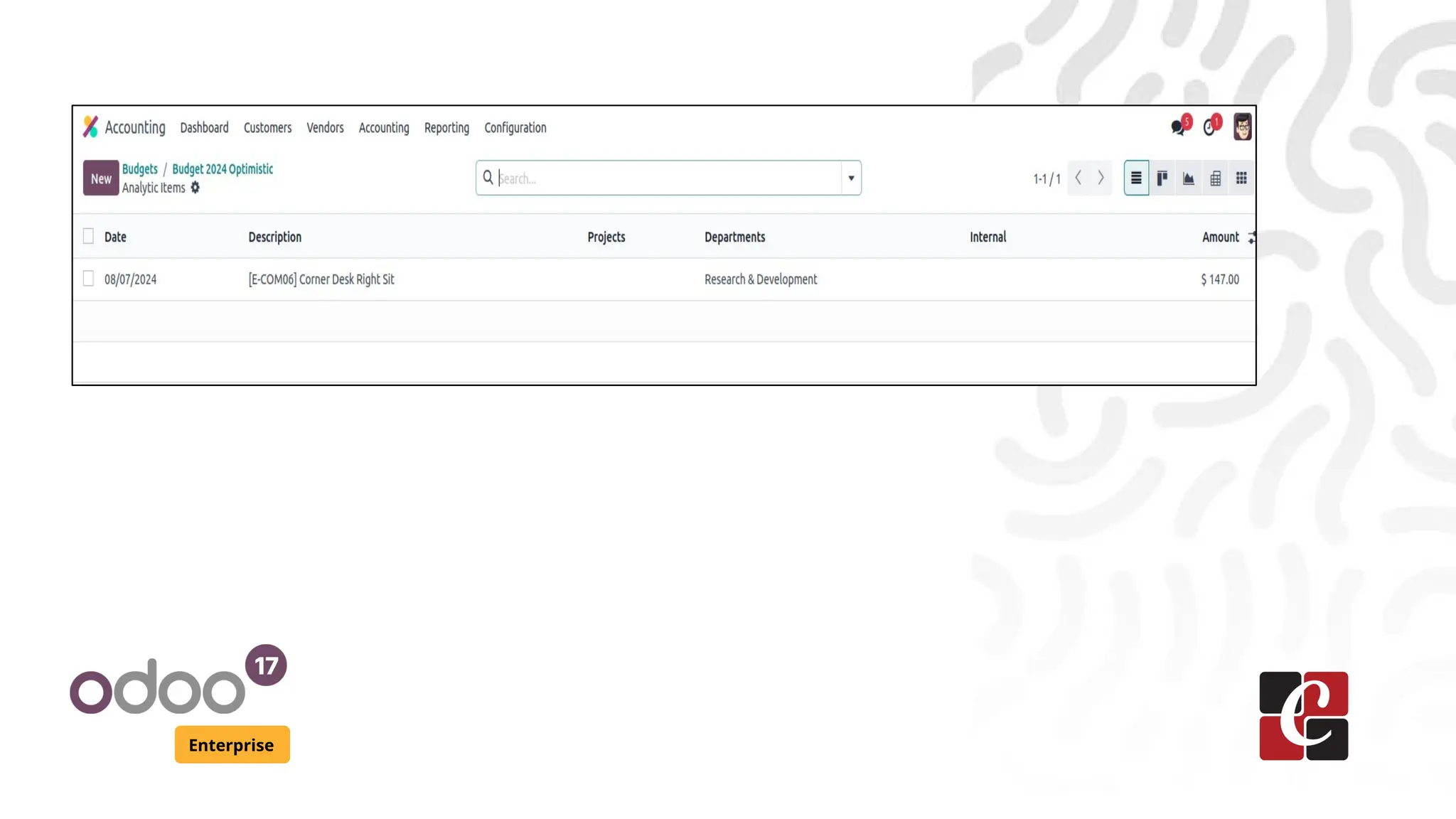This screenshot has width=1456, height=819.
Task: Open the Configuration menu
Action: 515,128
